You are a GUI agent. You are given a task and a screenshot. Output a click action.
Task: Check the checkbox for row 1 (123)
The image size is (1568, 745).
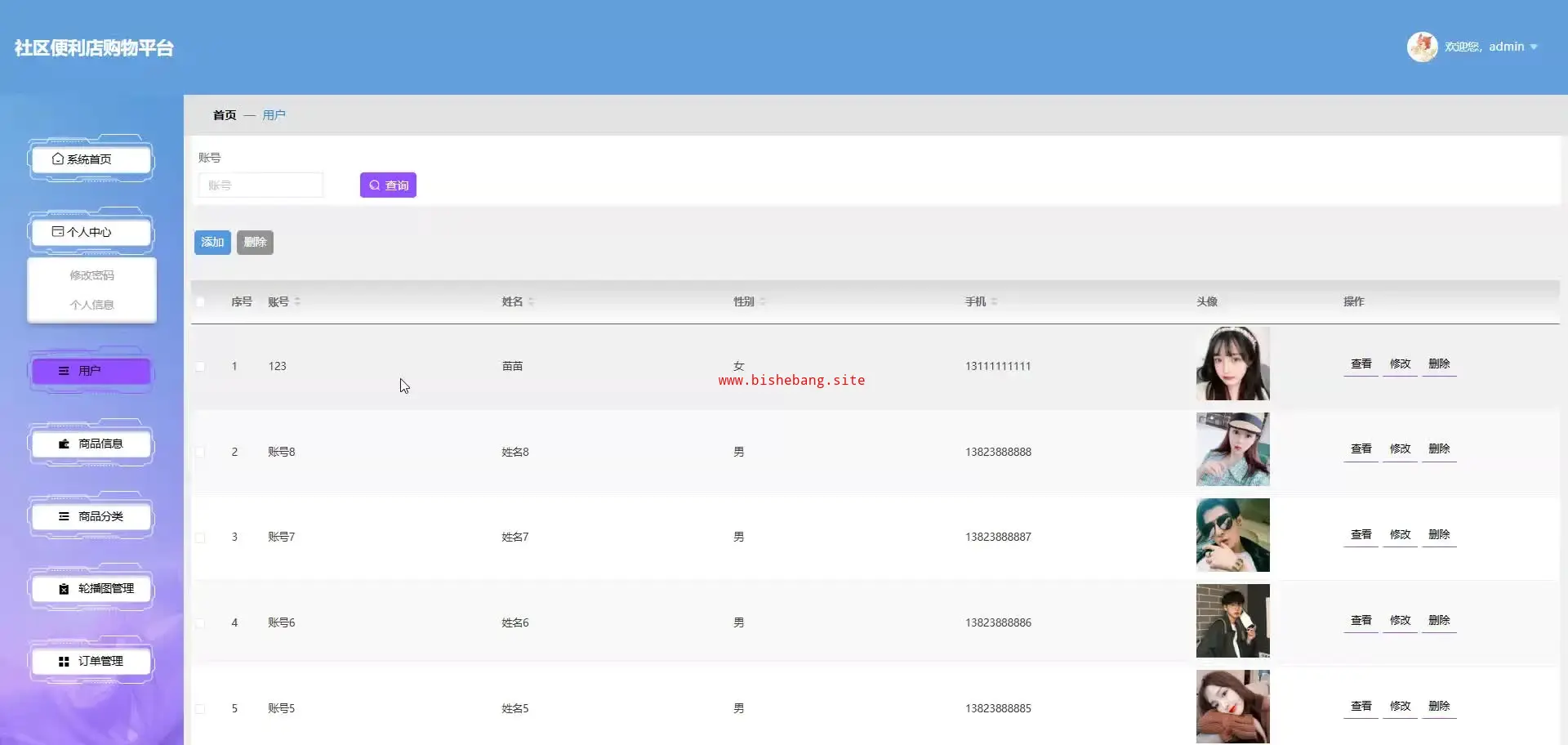tap(200, 367)
